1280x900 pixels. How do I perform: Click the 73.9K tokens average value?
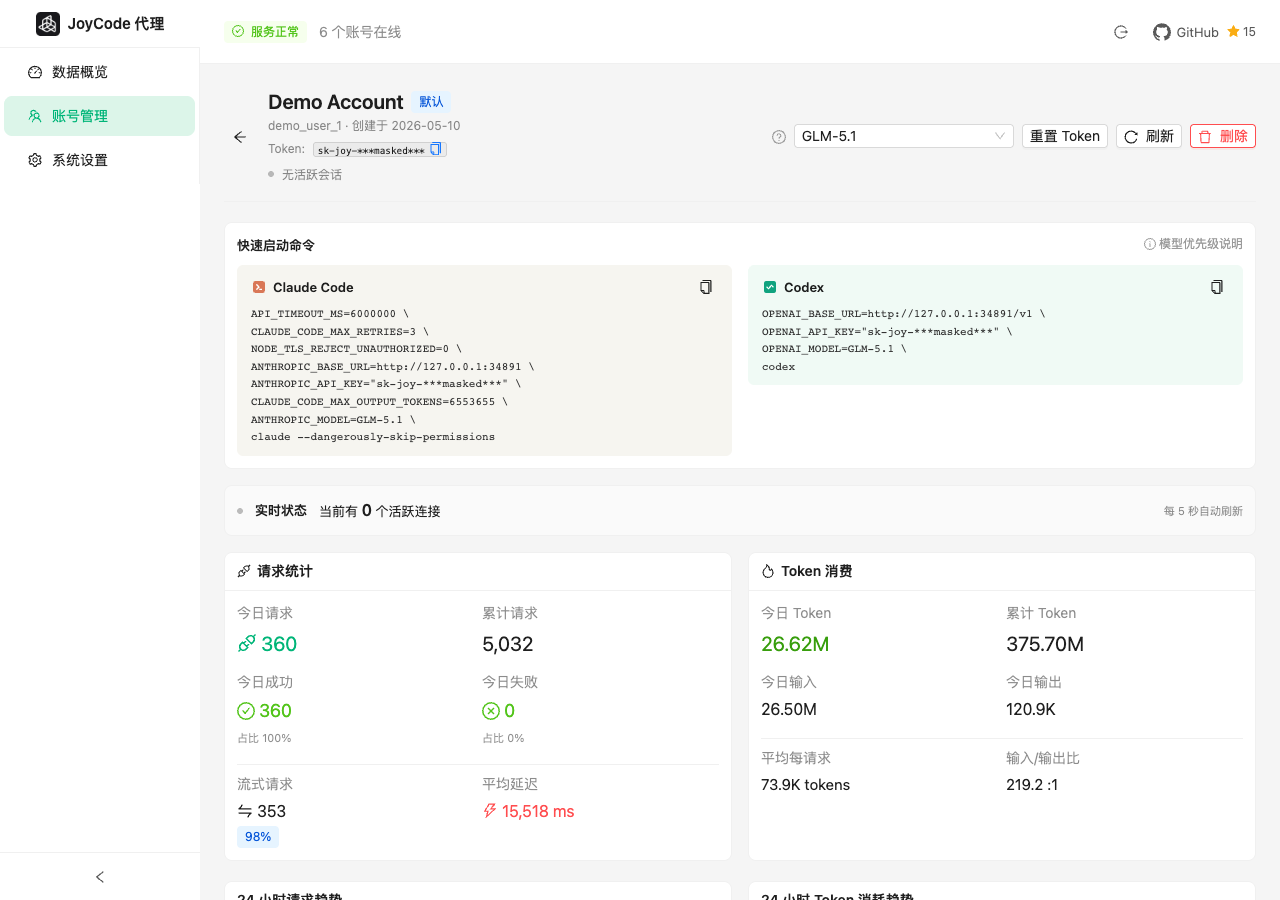pos(806,785)
